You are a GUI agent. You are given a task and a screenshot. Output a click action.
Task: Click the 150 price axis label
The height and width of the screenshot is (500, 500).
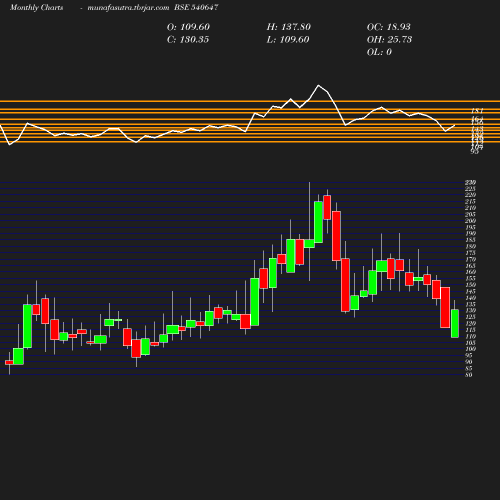click(x=470, y=285)
